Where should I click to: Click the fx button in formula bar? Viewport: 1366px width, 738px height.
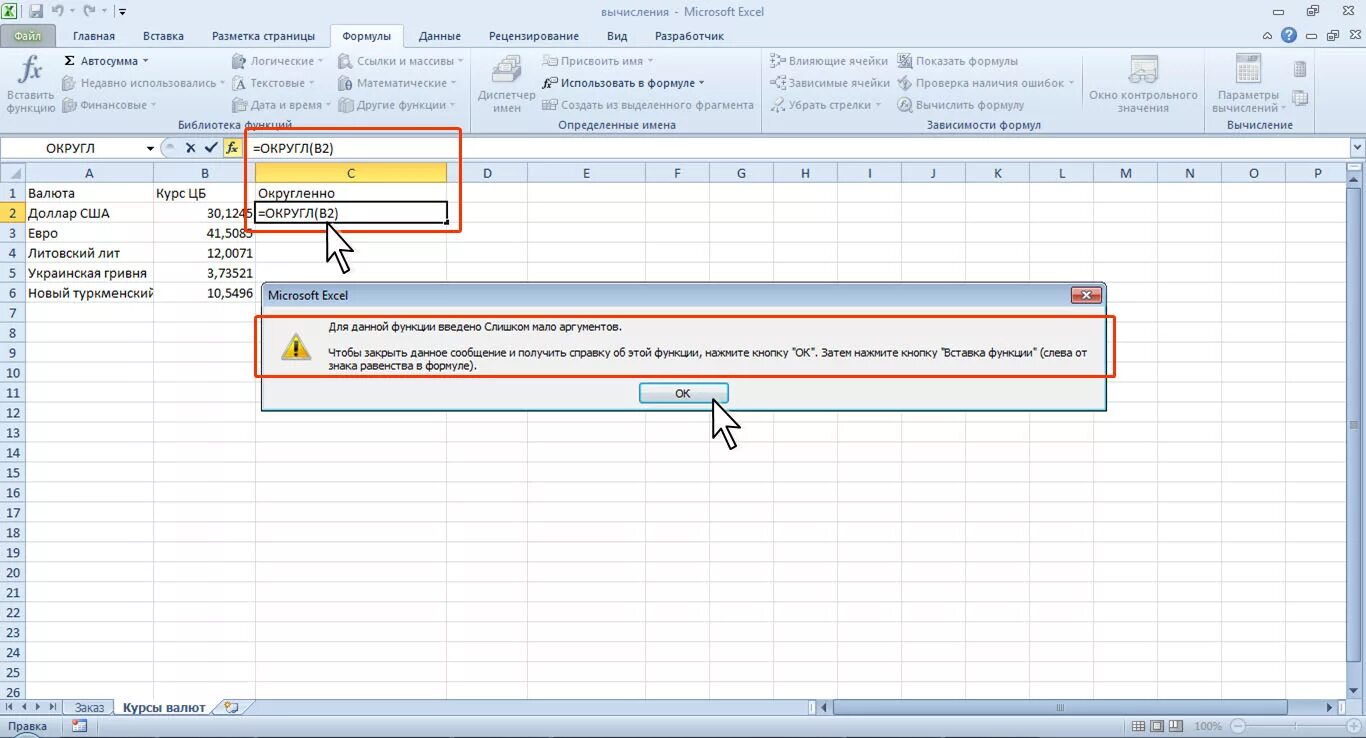pyautogui.click(x=232, y=147)
